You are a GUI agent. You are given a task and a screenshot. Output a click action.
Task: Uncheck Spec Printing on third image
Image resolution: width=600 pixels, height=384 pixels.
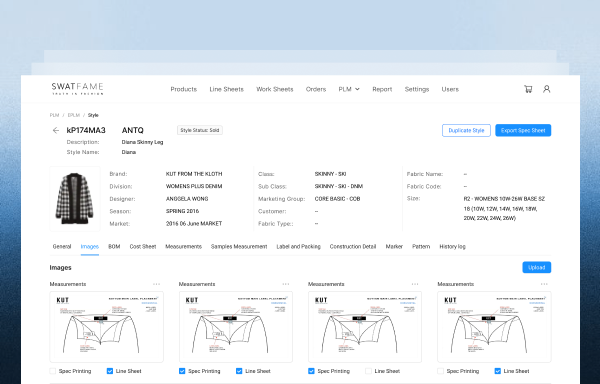pyautogui.click(x=311, y=371)
